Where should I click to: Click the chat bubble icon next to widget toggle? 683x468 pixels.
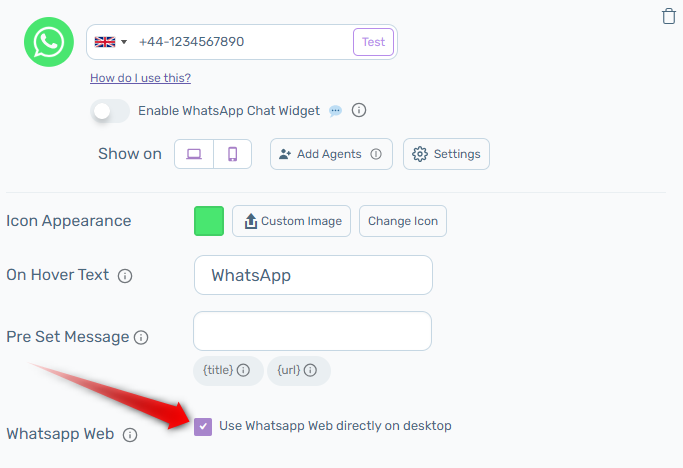(336, 111)
